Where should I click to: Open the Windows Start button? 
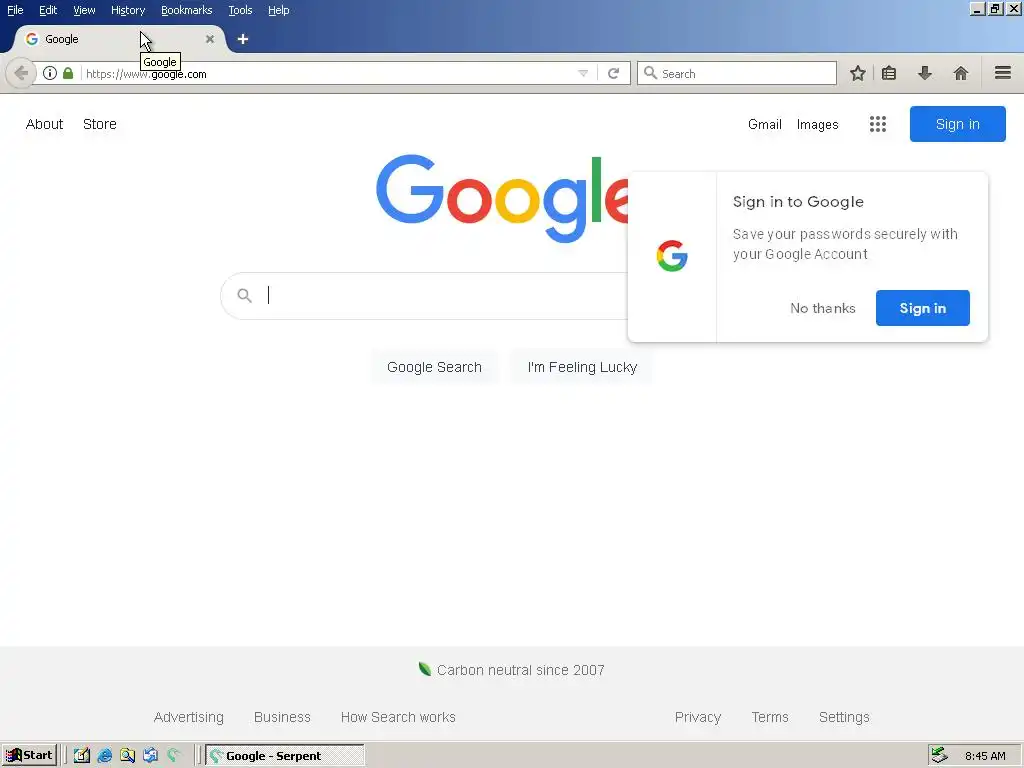coord(29,756)
